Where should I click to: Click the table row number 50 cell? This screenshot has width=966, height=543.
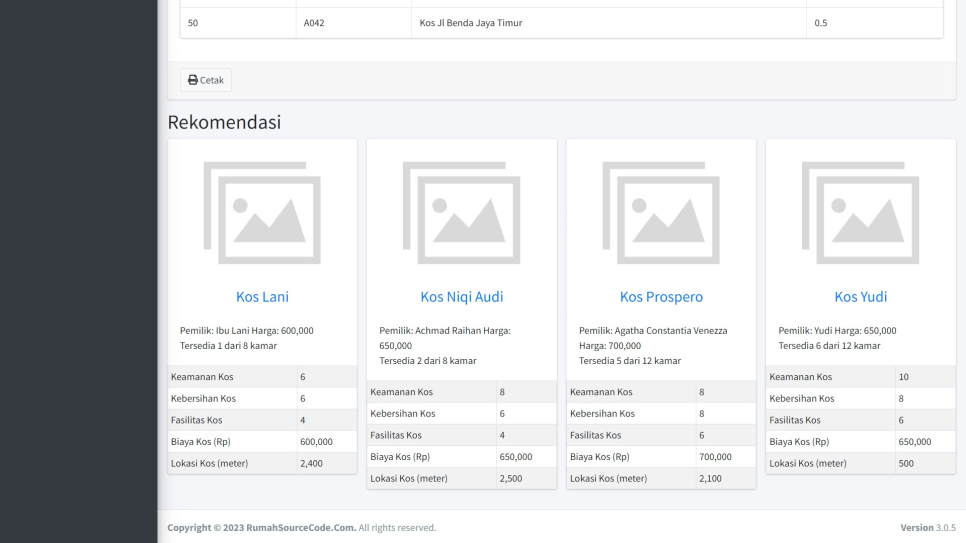click(x=193, y=23)
